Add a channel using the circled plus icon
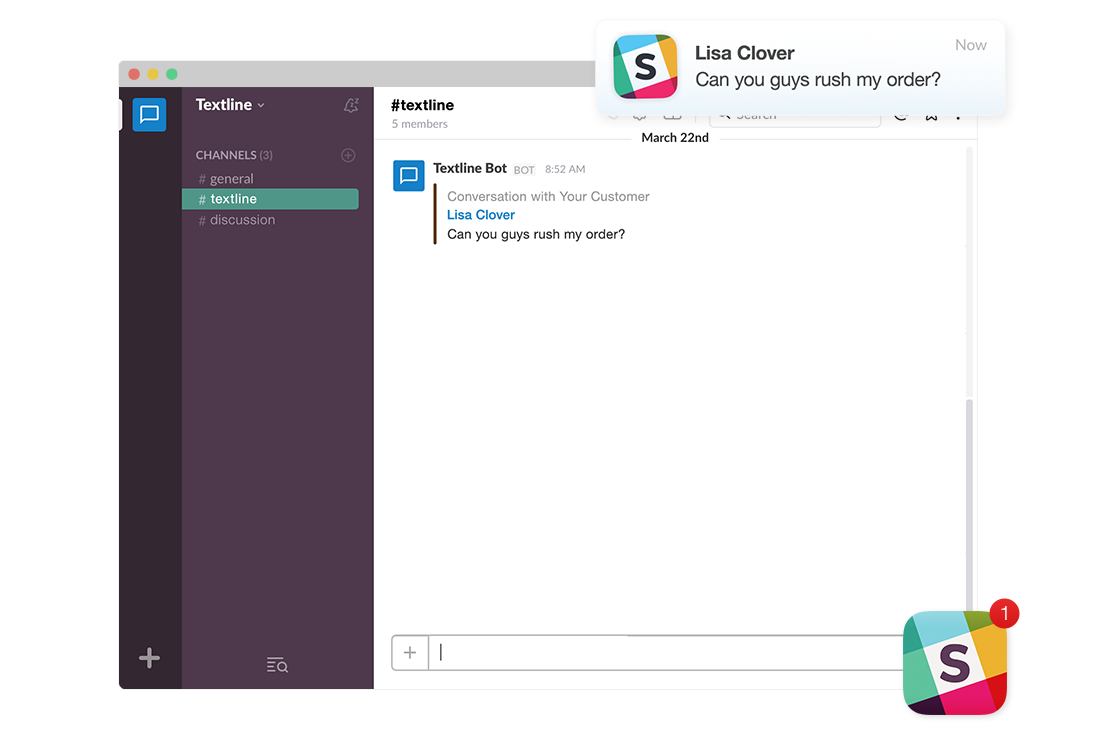 pyautogui.click(x=348, y=155)
